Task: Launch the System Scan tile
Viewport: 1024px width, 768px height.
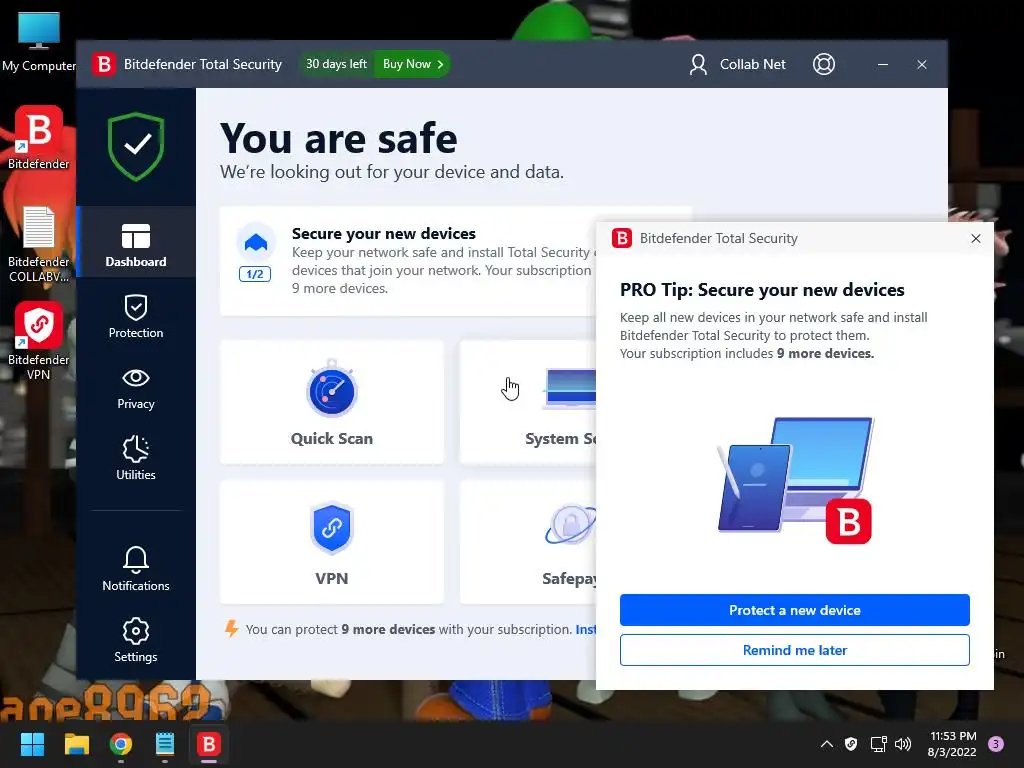Action: click(x=528, y=402)
